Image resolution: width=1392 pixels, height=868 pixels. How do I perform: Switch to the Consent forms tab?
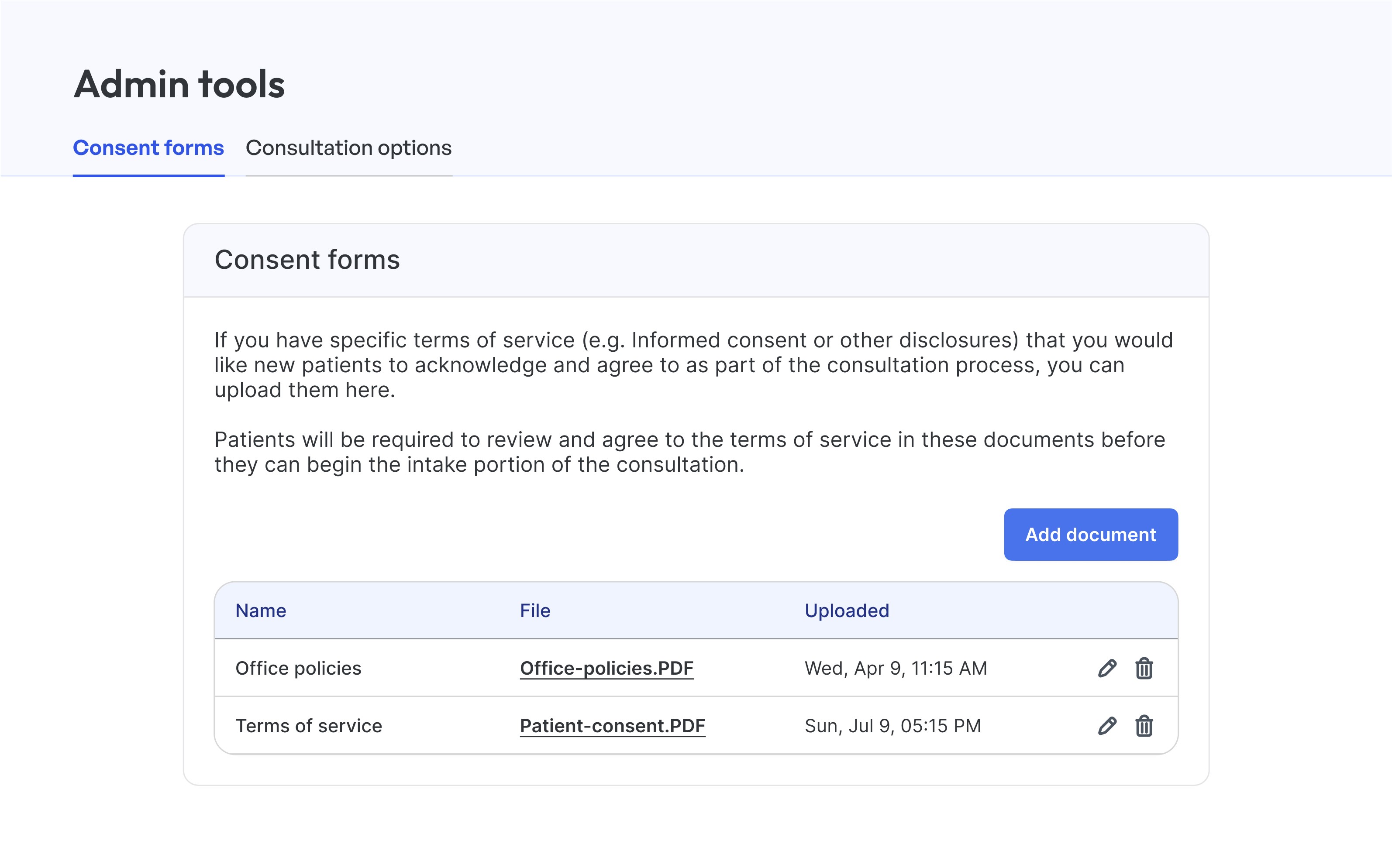click(148, 148)
